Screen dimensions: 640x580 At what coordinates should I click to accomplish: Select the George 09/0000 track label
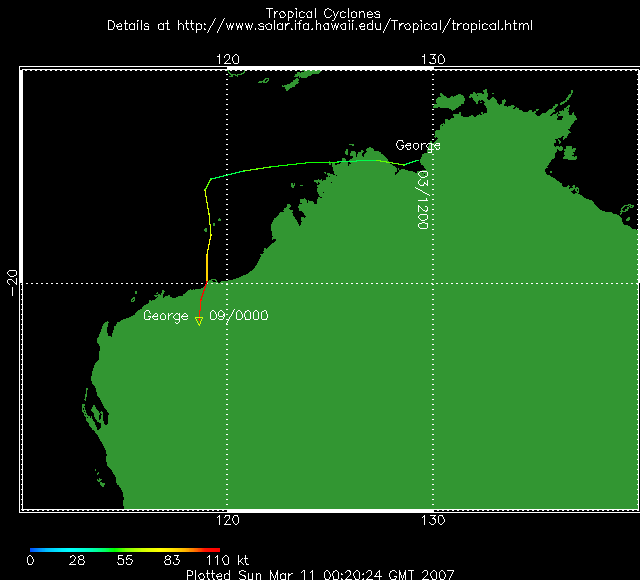(205, 316)
